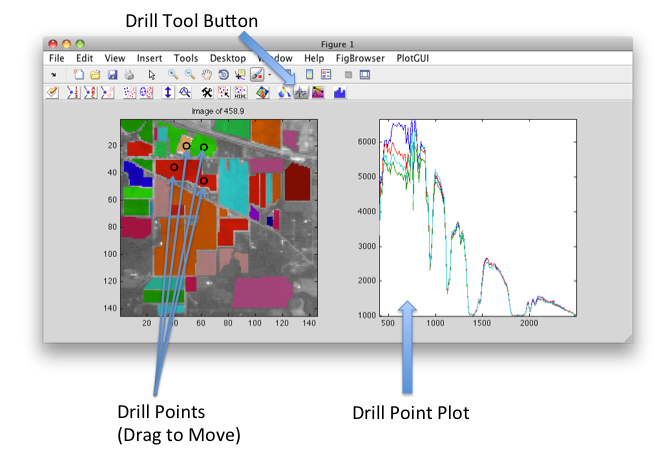This screenshot has width=670, height=456.
Task: Click the lowest drill point circle on image
Action: pyautogui.click(x=203, y=180)
